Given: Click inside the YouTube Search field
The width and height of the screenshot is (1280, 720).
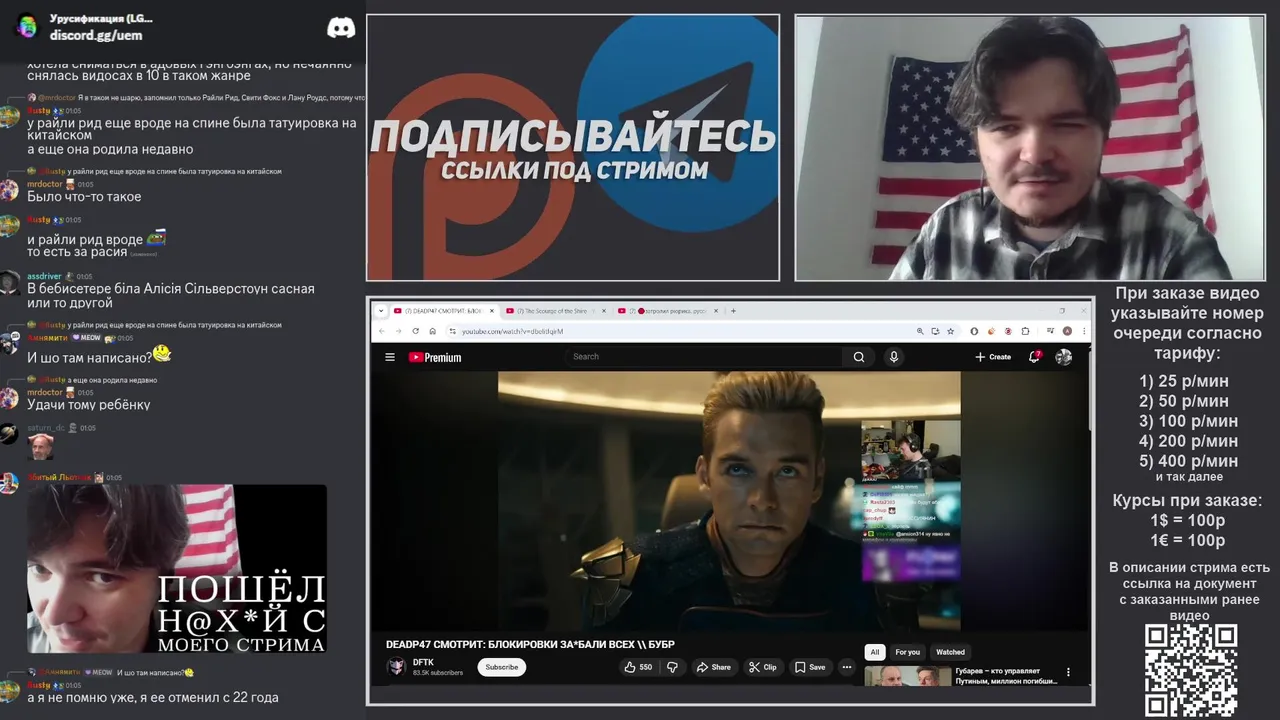Looking at the screenshot, I should pos(705,357).
